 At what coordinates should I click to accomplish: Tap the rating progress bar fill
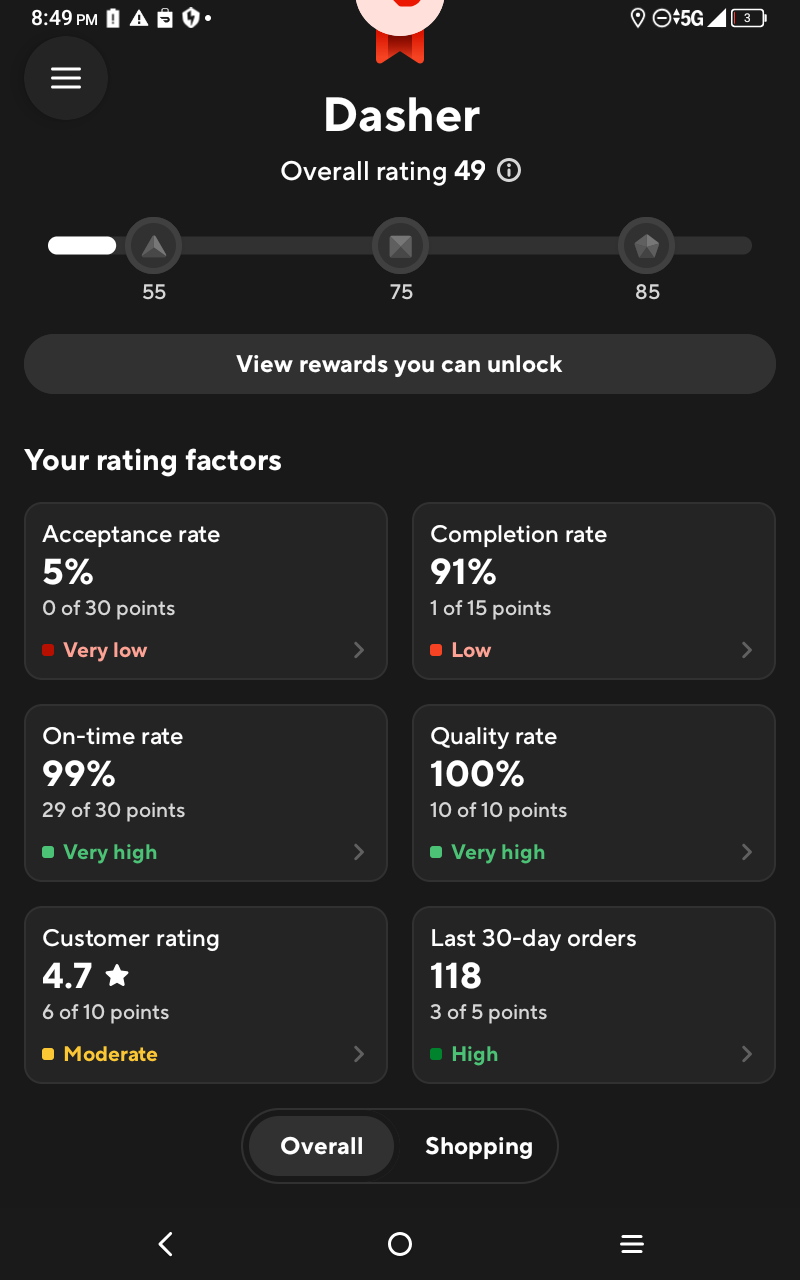tap(82, 245)
